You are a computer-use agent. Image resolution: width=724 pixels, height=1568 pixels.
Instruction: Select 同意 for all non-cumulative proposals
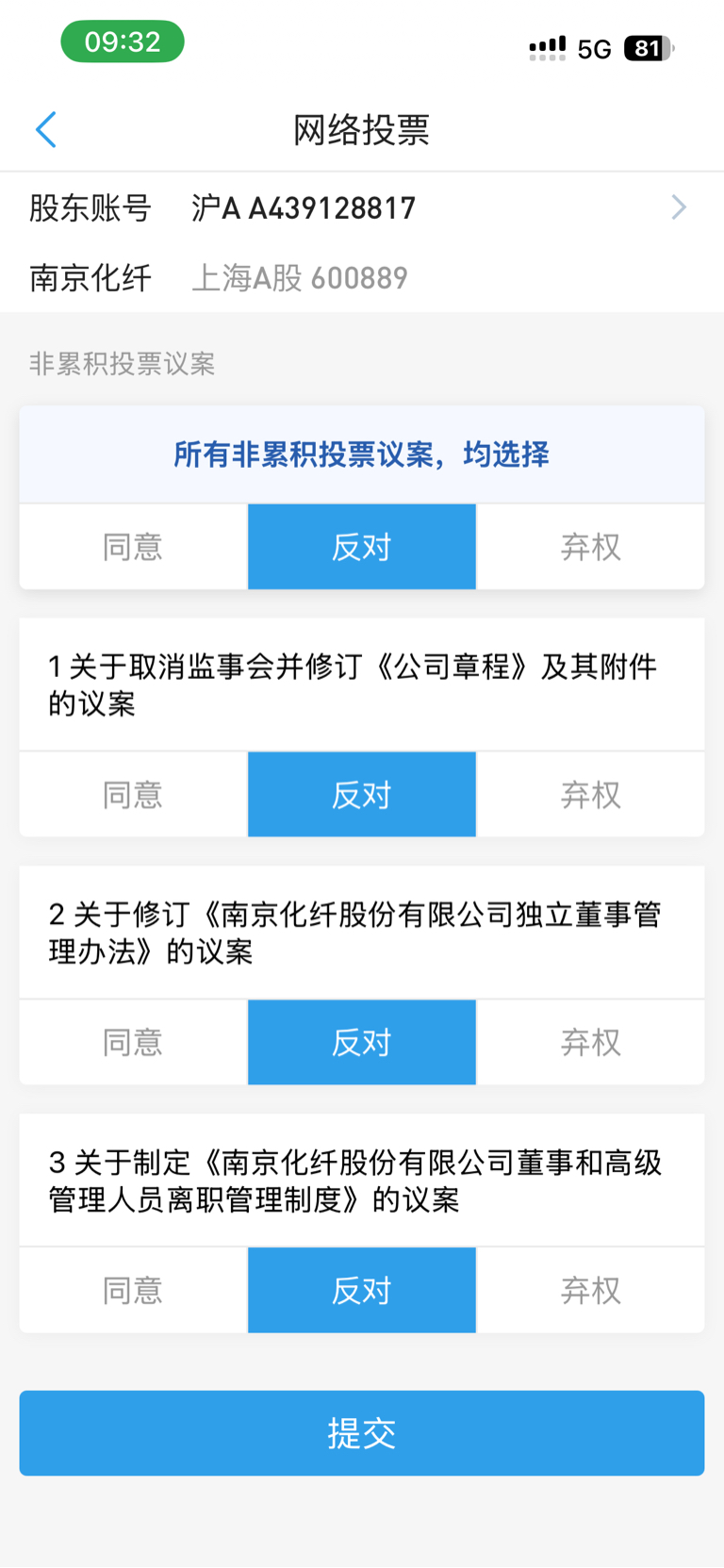(x=133, y=547)
